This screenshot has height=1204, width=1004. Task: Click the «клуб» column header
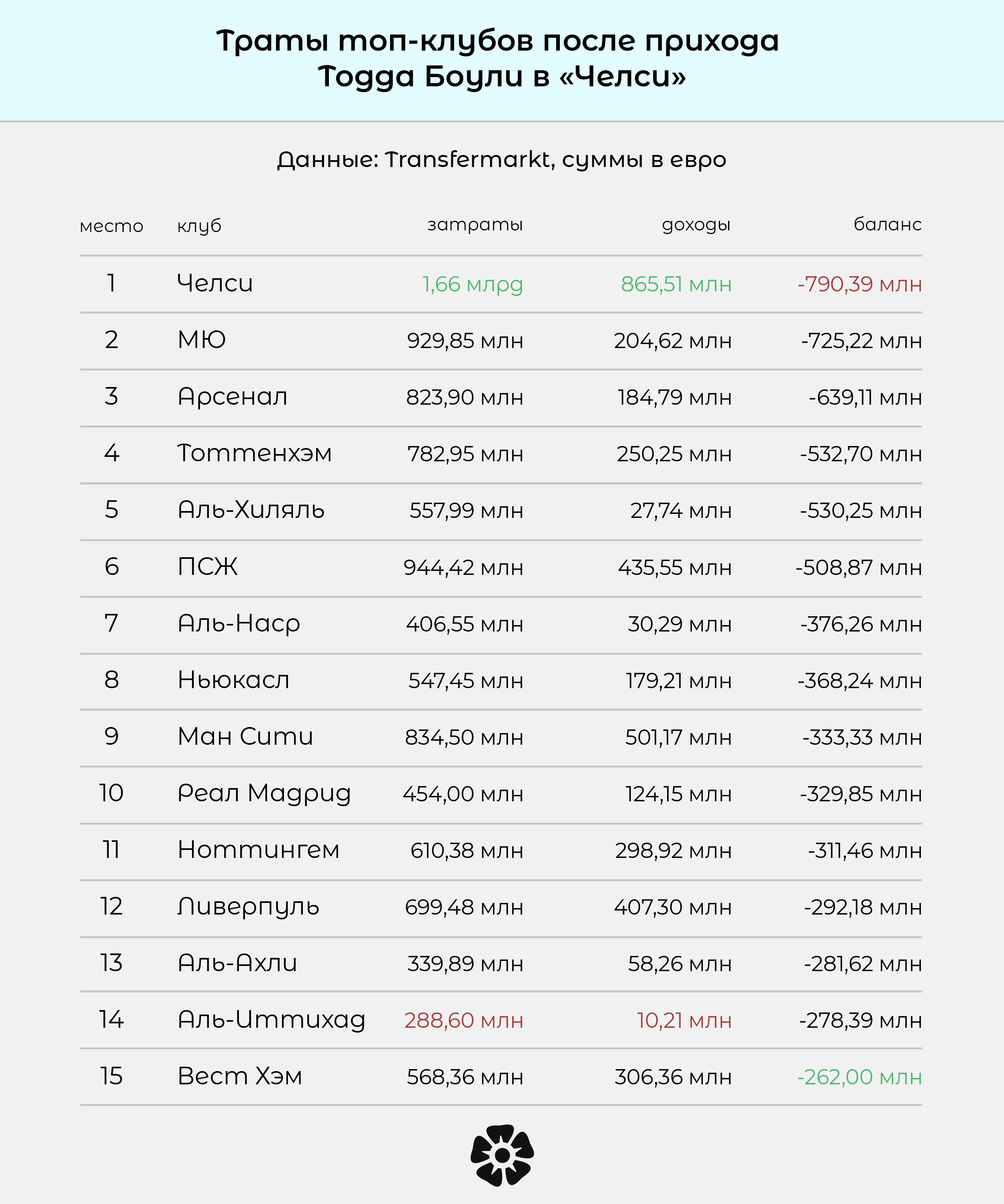tap(199, 226)
